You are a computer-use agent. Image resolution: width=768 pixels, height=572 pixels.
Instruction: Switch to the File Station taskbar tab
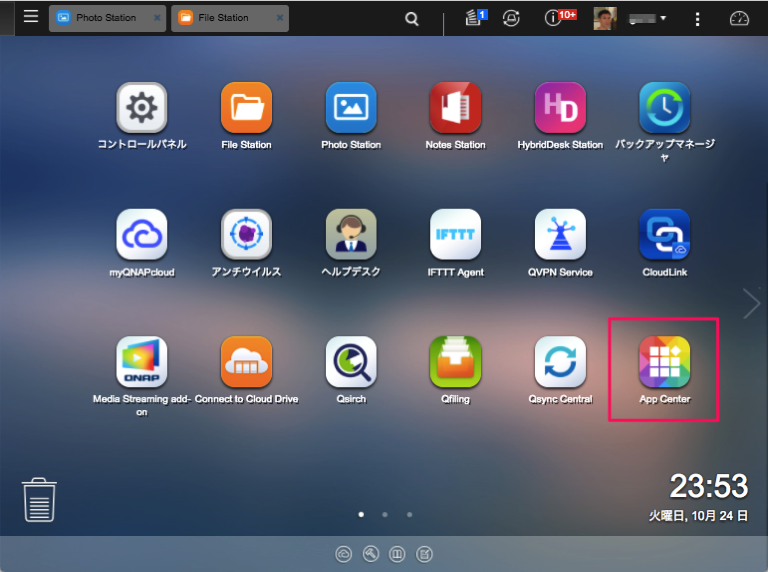229,18
